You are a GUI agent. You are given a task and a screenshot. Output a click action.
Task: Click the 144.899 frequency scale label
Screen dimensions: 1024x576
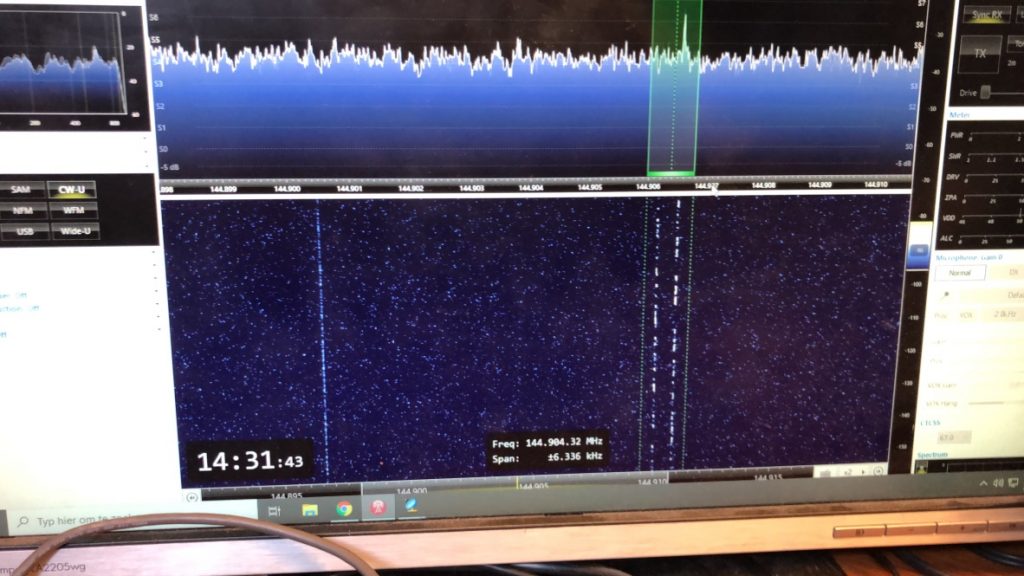click(x=223, y=189)
